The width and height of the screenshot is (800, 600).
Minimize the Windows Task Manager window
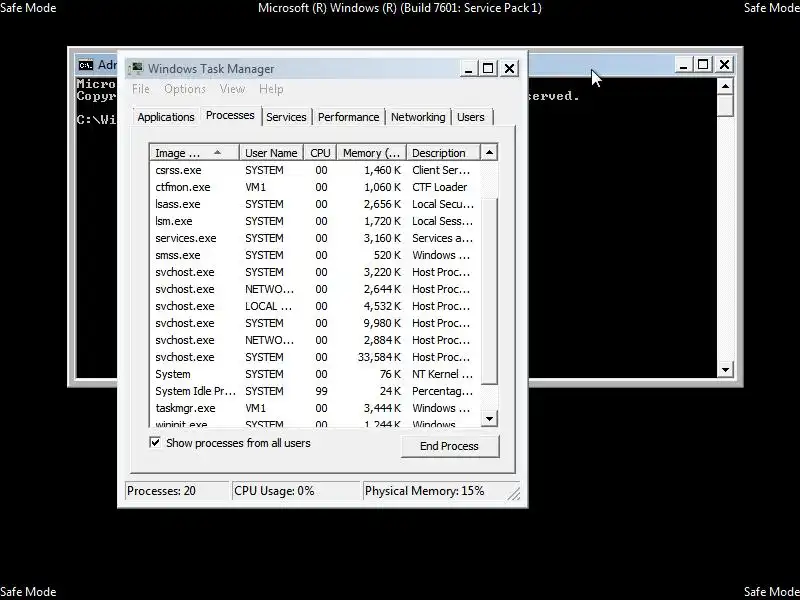pos(468,68)
